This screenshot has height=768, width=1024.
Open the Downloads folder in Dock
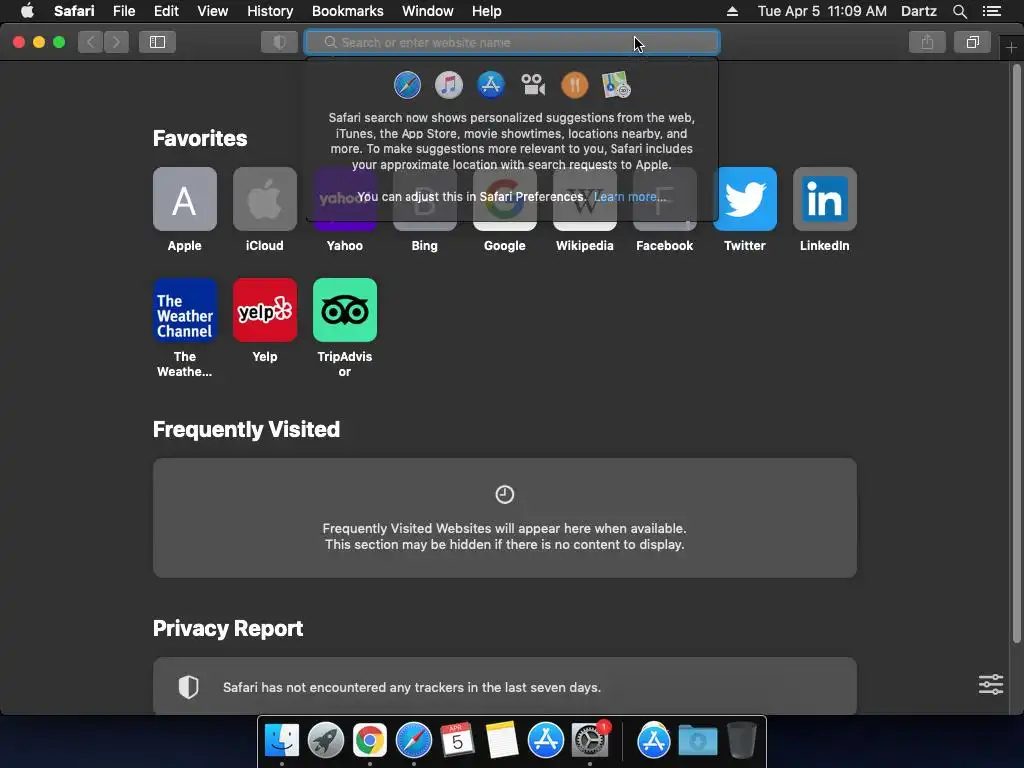tap(697, 741)
